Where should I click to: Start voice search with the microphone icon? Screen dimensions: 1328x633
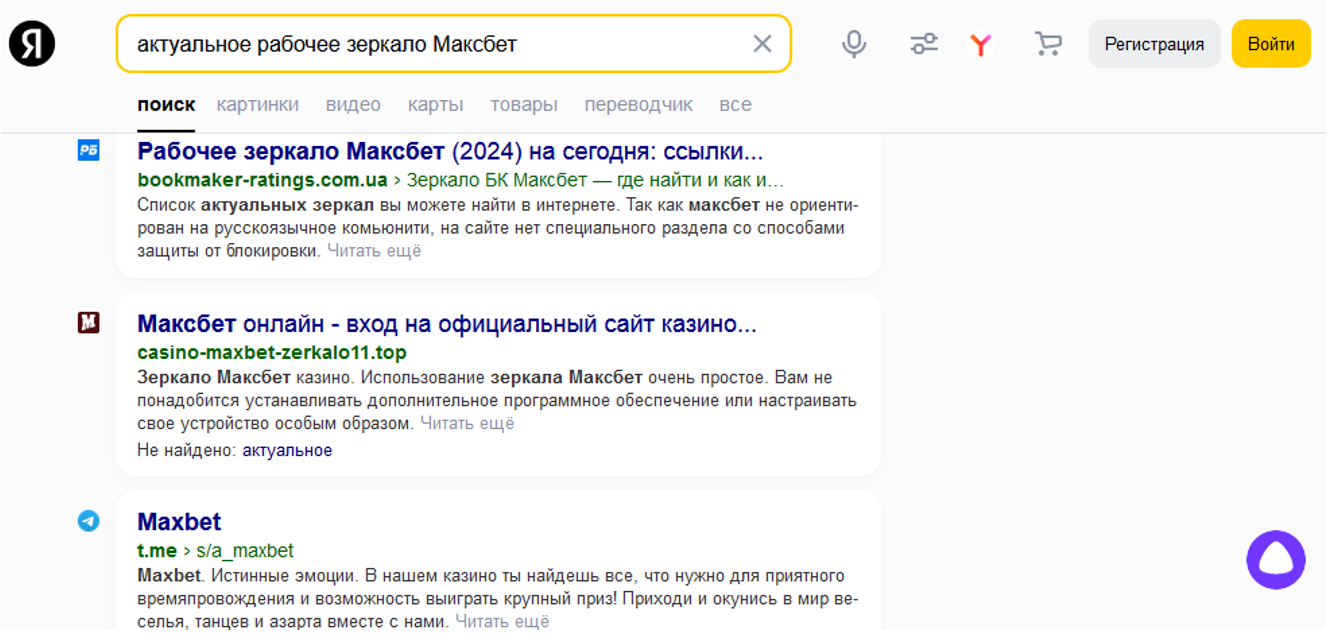(x=853, y=44)
